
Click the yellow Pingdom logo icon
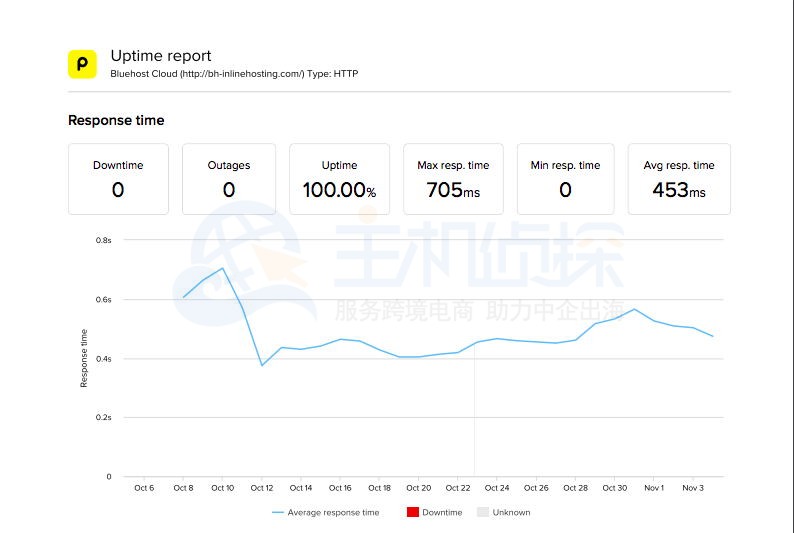tap(82, 63)
